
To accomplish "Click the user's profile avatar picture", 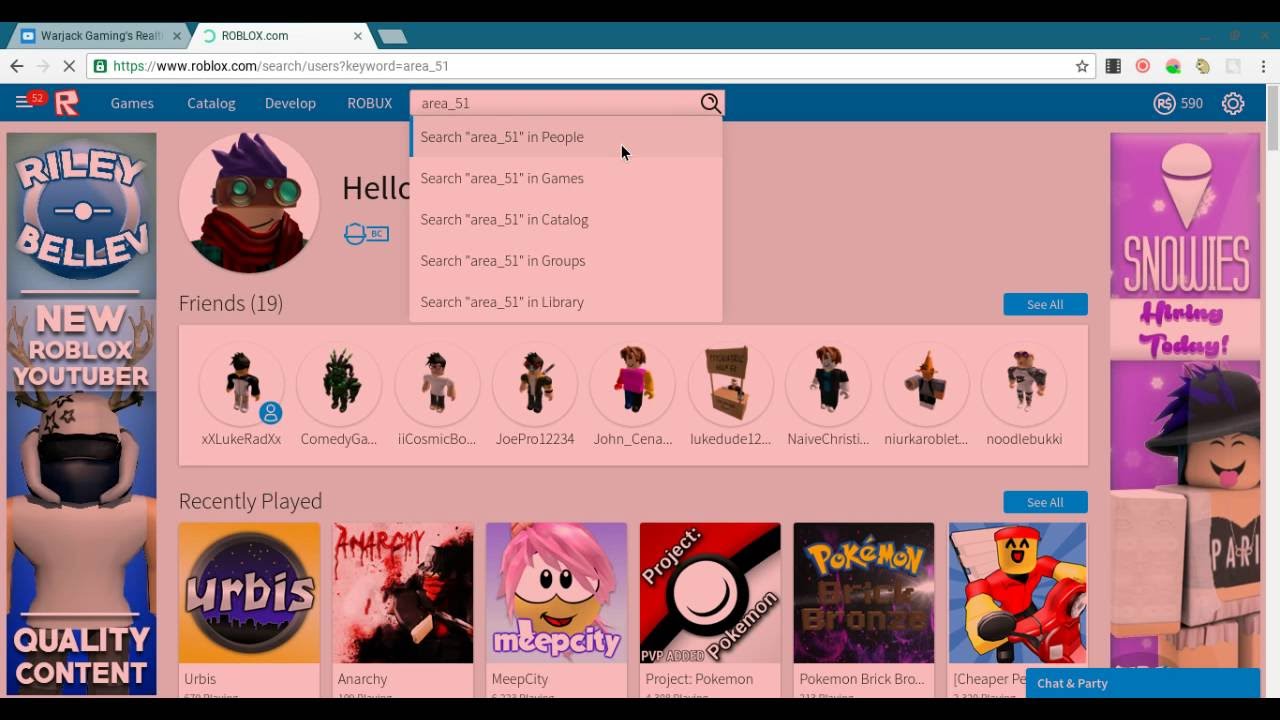I will point(249,203).
